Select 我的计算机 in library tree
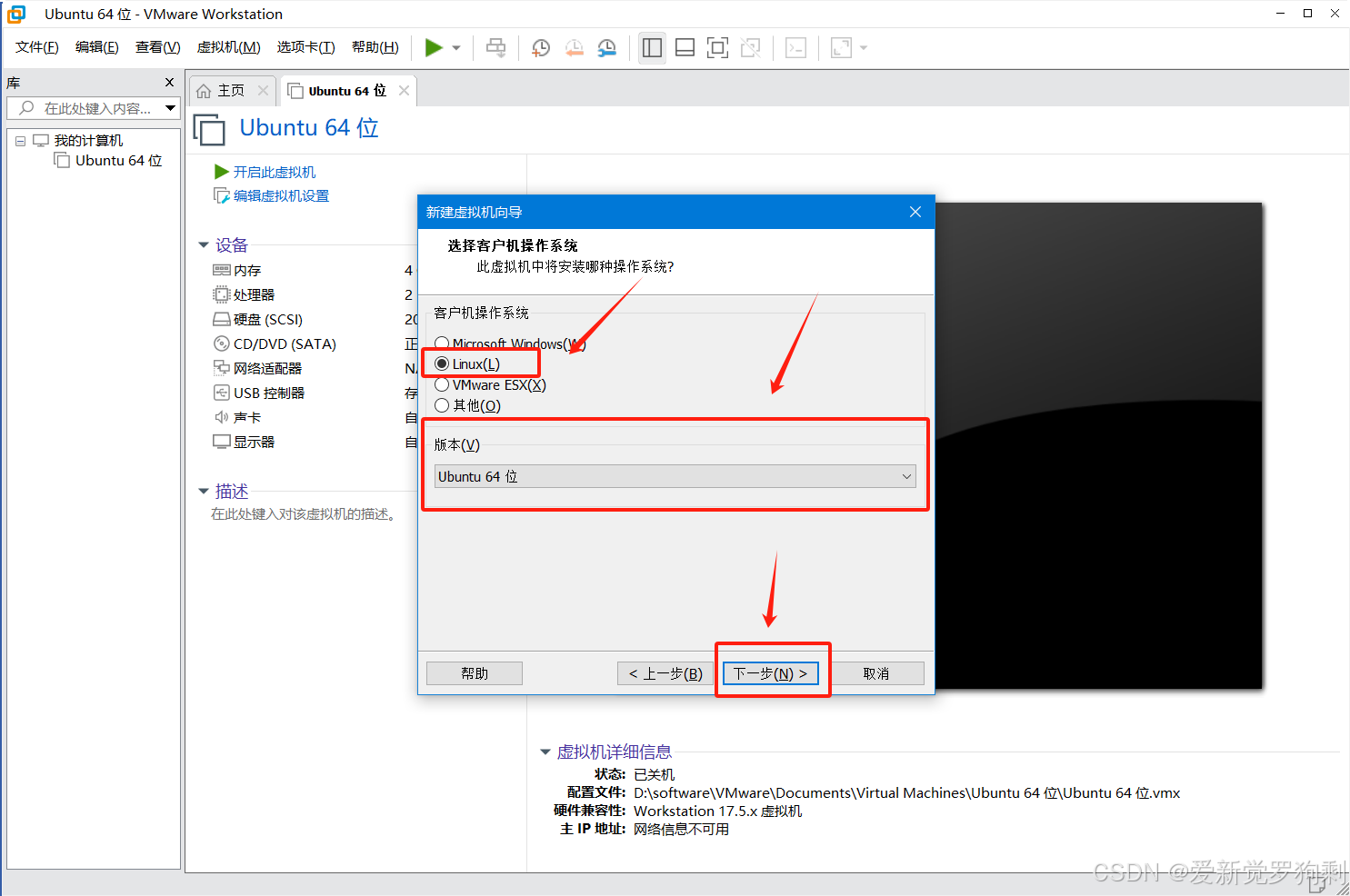1350x896 pixels. (x=88, y=140)
